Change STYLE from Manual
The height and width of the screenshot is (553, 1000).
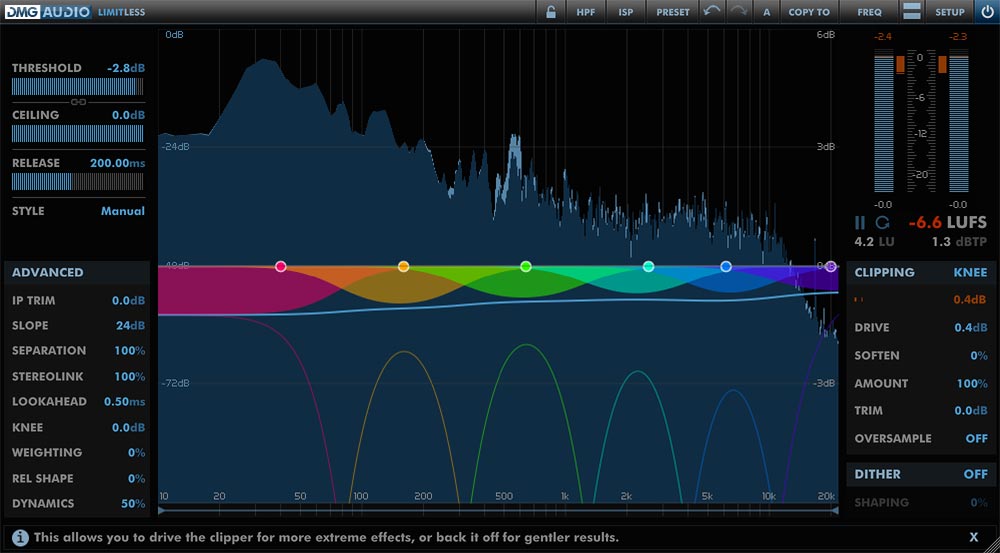pos(122,211)
